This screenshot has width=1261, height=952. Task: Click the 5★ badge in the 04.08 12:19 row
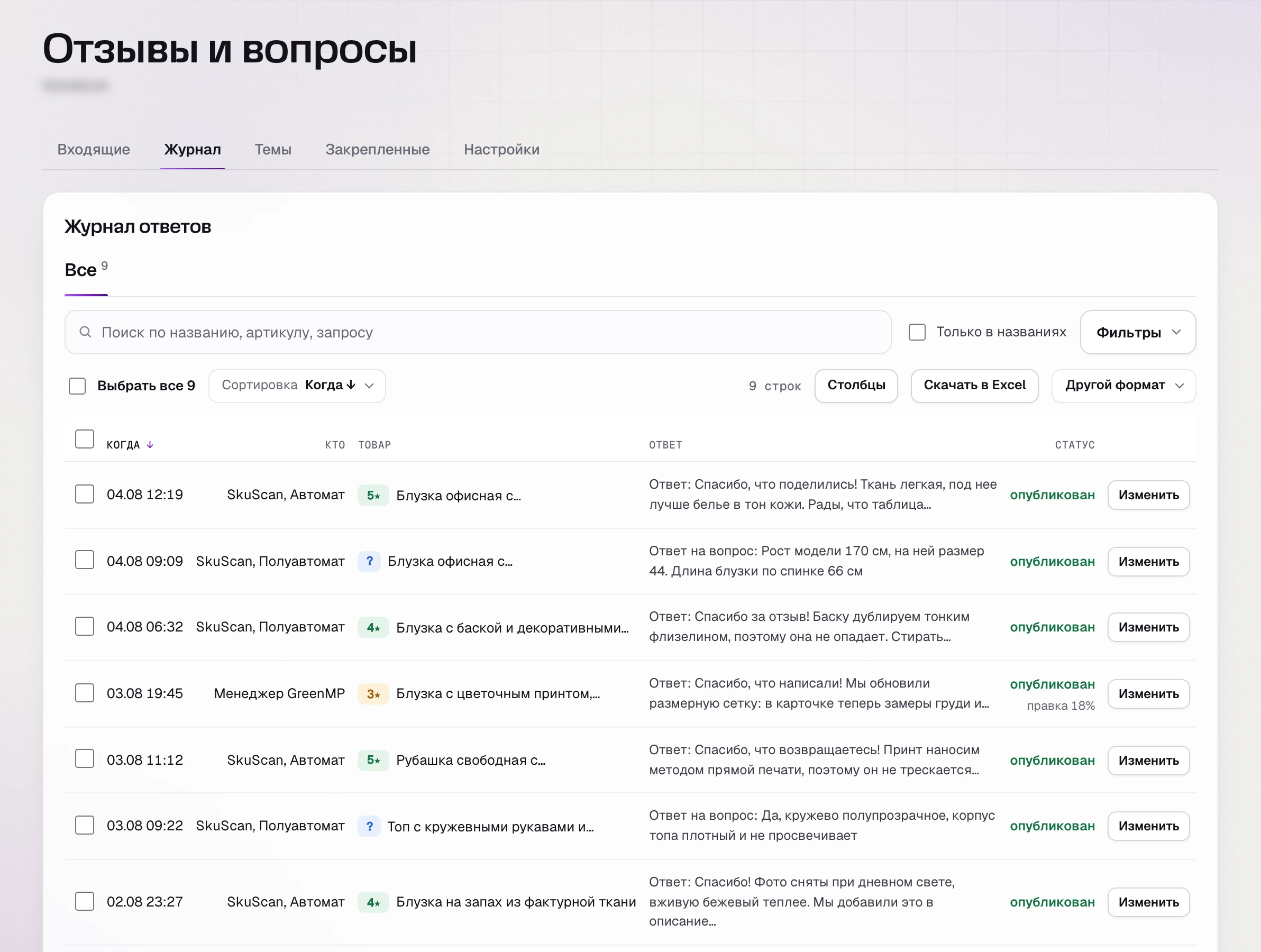[x=373, y=496]
